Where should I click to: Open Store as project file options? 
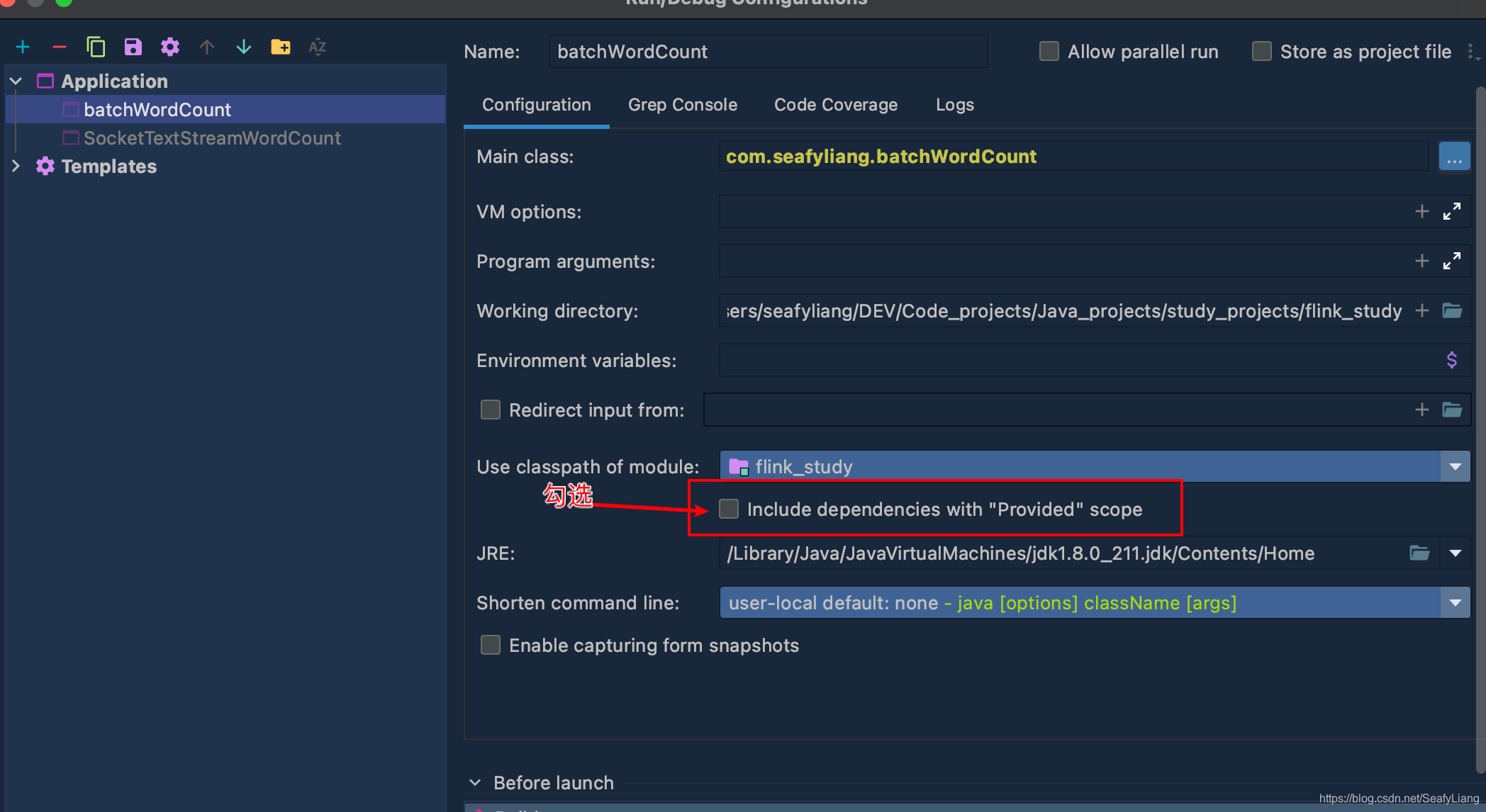(x=1473, y=52)
